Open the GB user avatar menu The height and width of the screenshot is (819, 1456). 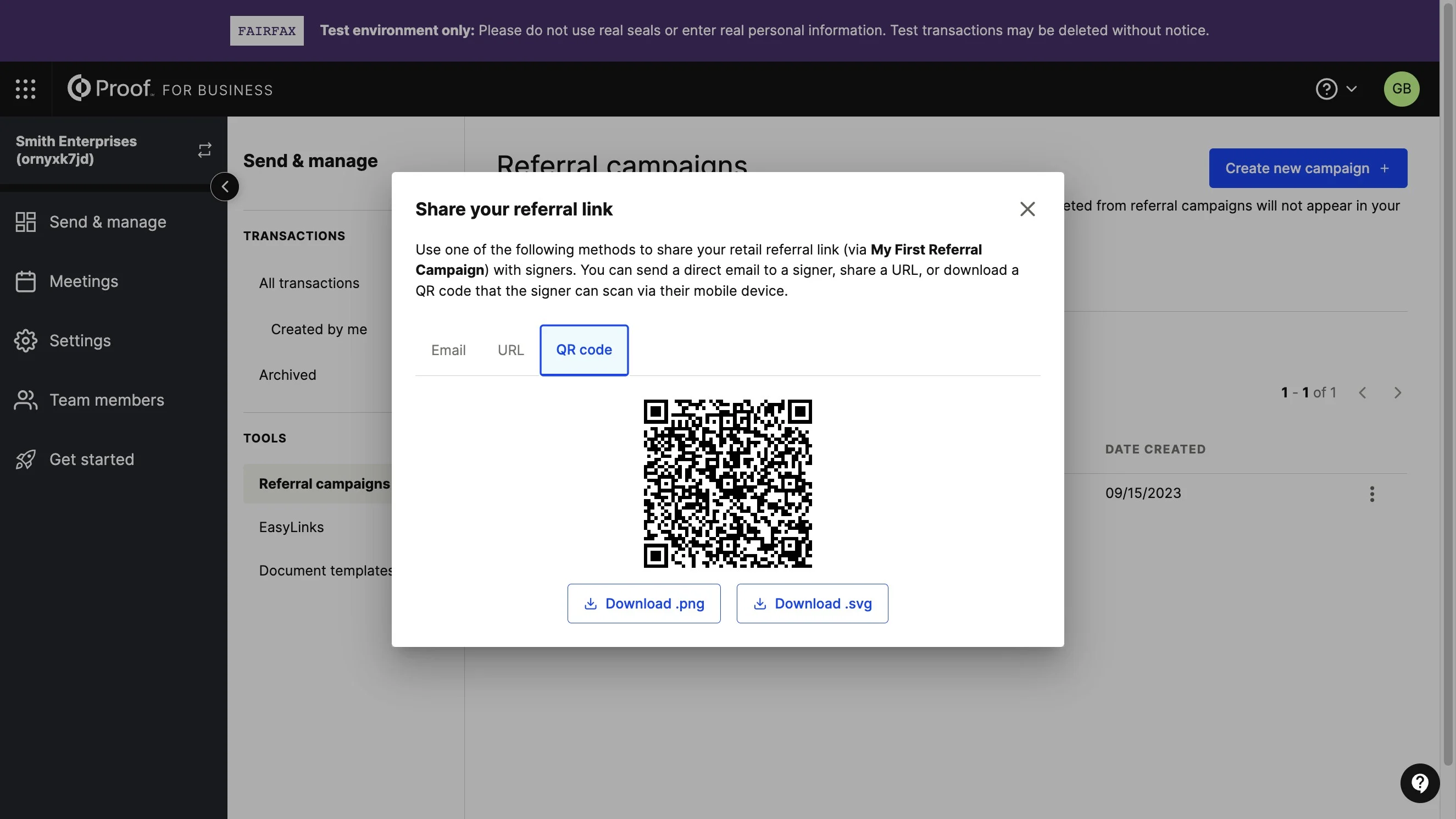(x=1401, y=89)
